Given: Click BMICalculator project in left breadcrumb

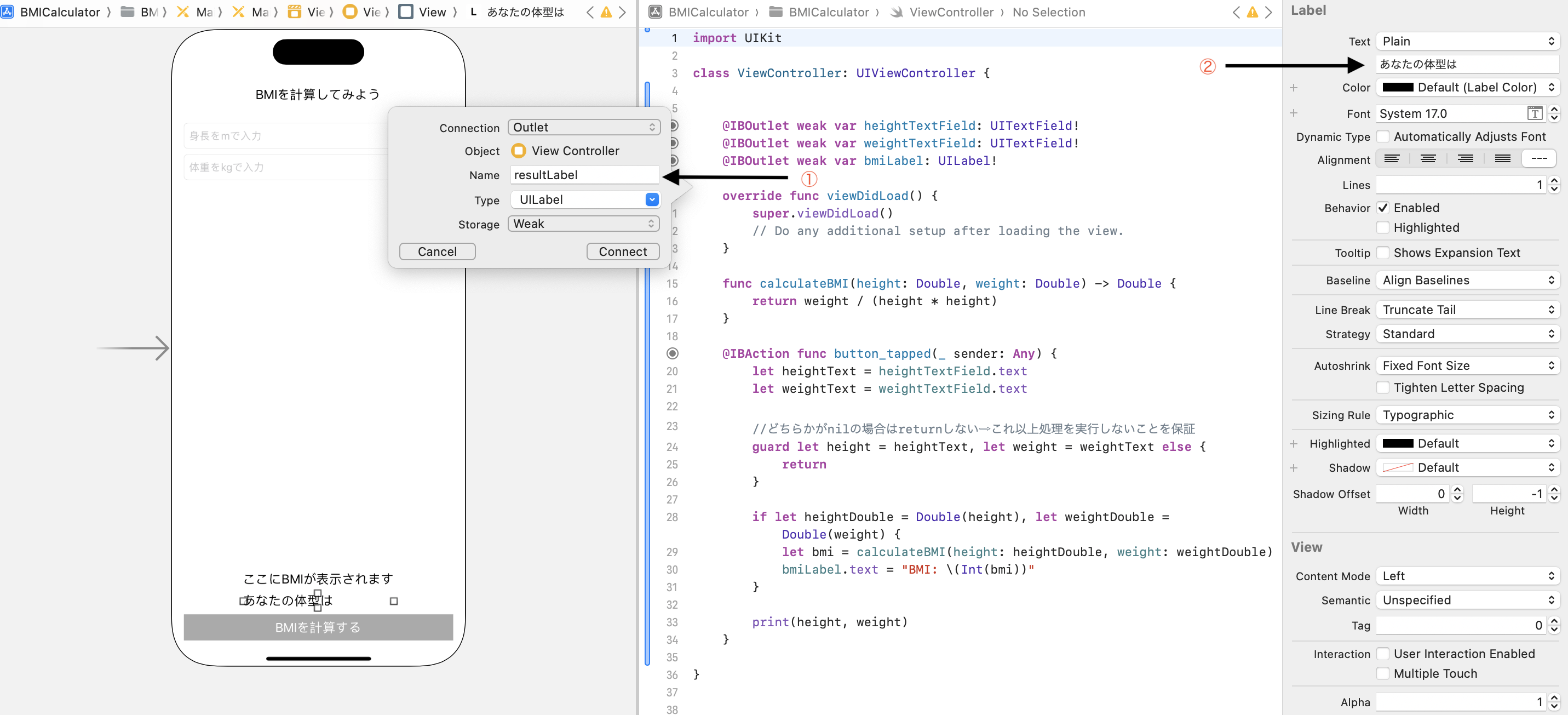Looking at the screenshot, I should [x=59, y=12].
